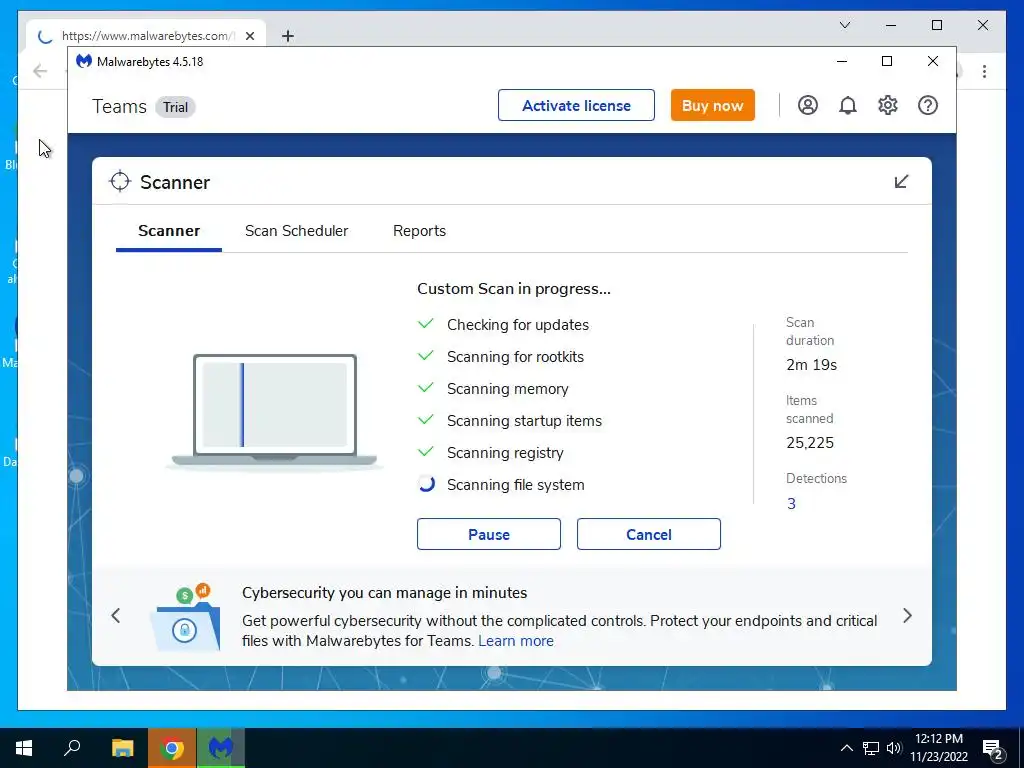Click Chrome back arrow button

click(x=40, y=71)
